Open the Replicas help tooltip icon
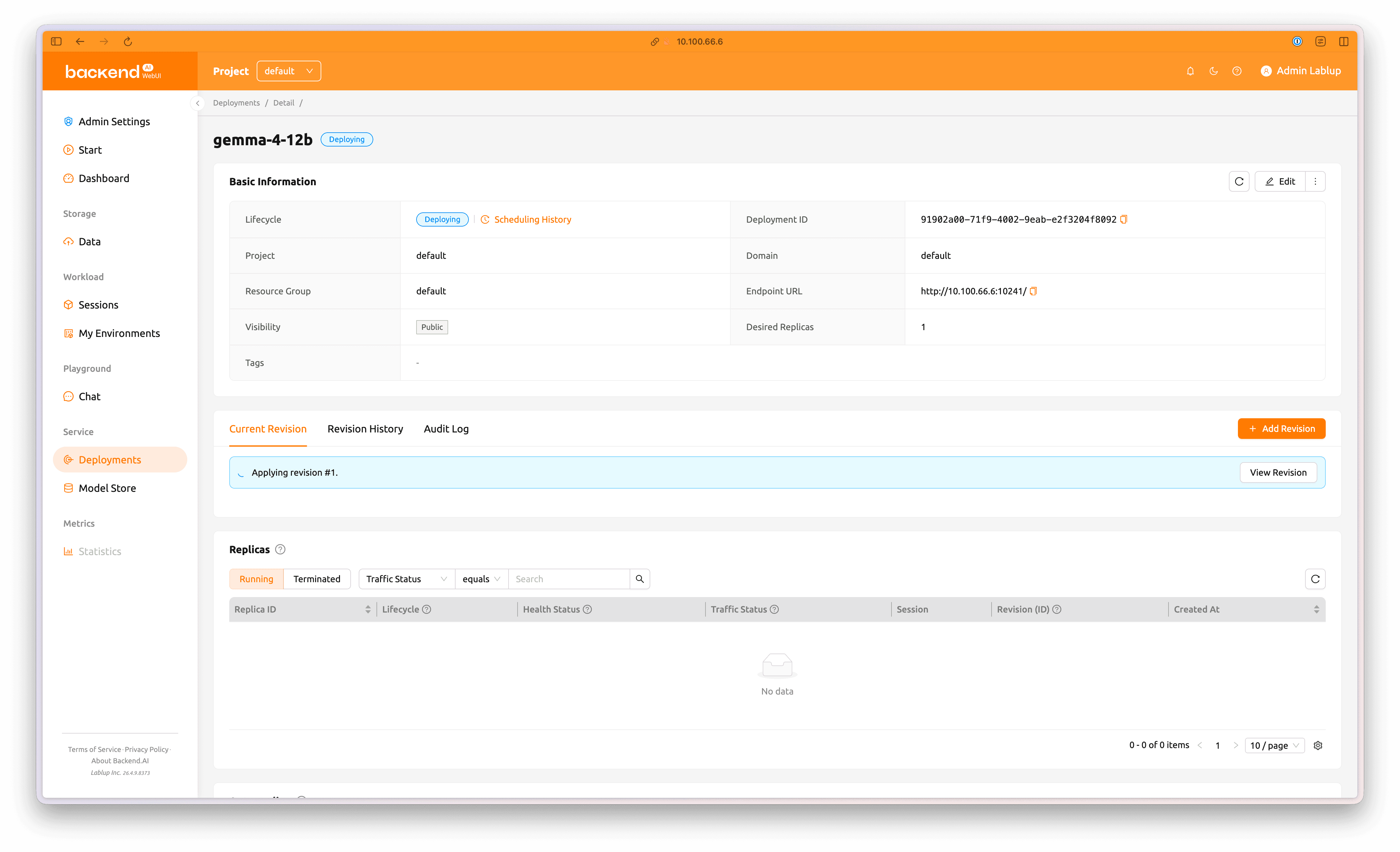This screenshot has height=852, width=1400. [280, 549]
